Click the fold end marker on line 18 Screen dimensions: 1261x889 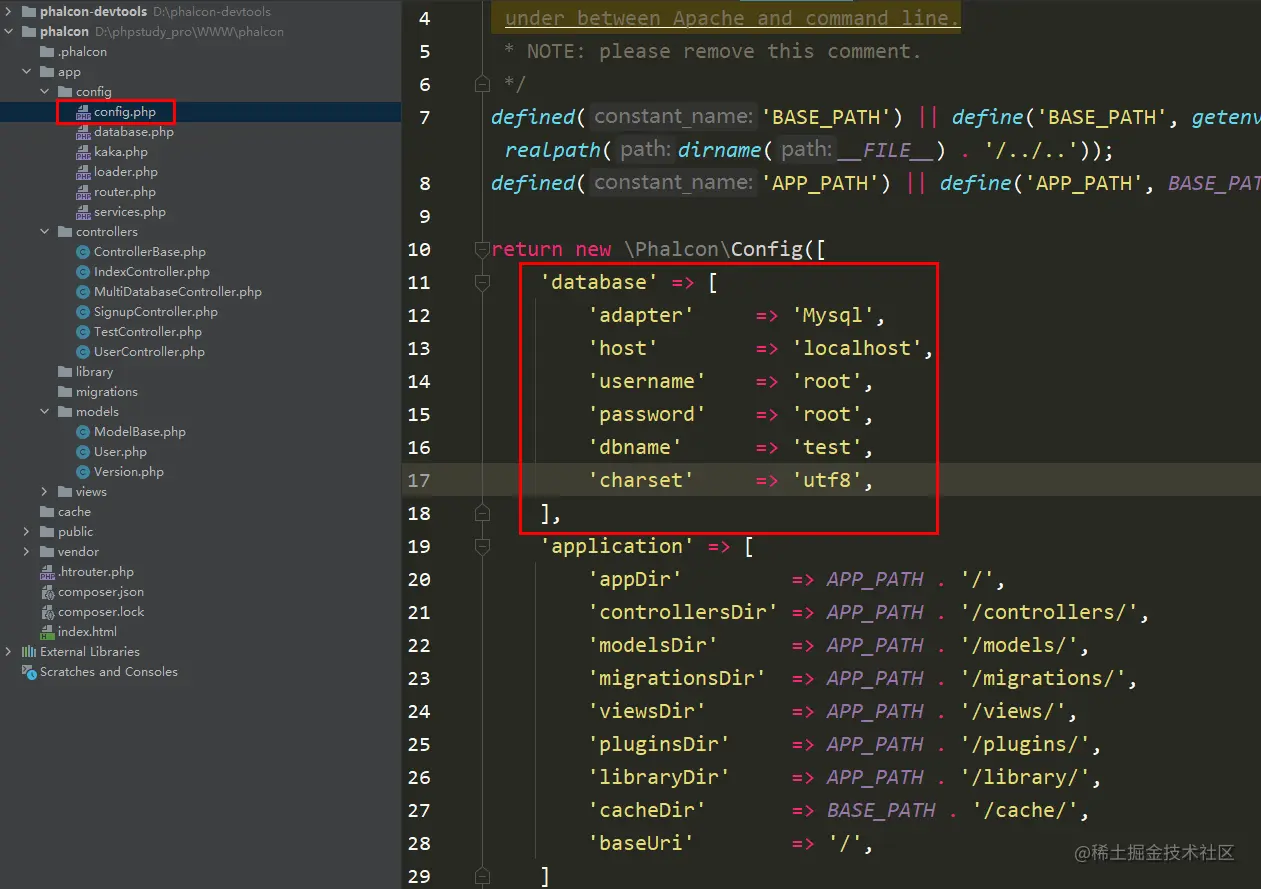[482, 514]
